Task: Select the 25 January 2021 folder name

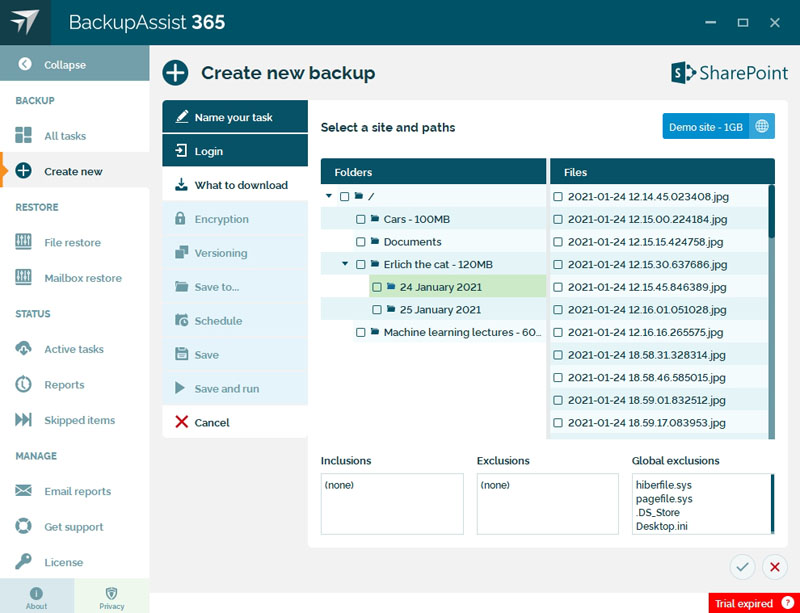Action: (x=440, y=309)
